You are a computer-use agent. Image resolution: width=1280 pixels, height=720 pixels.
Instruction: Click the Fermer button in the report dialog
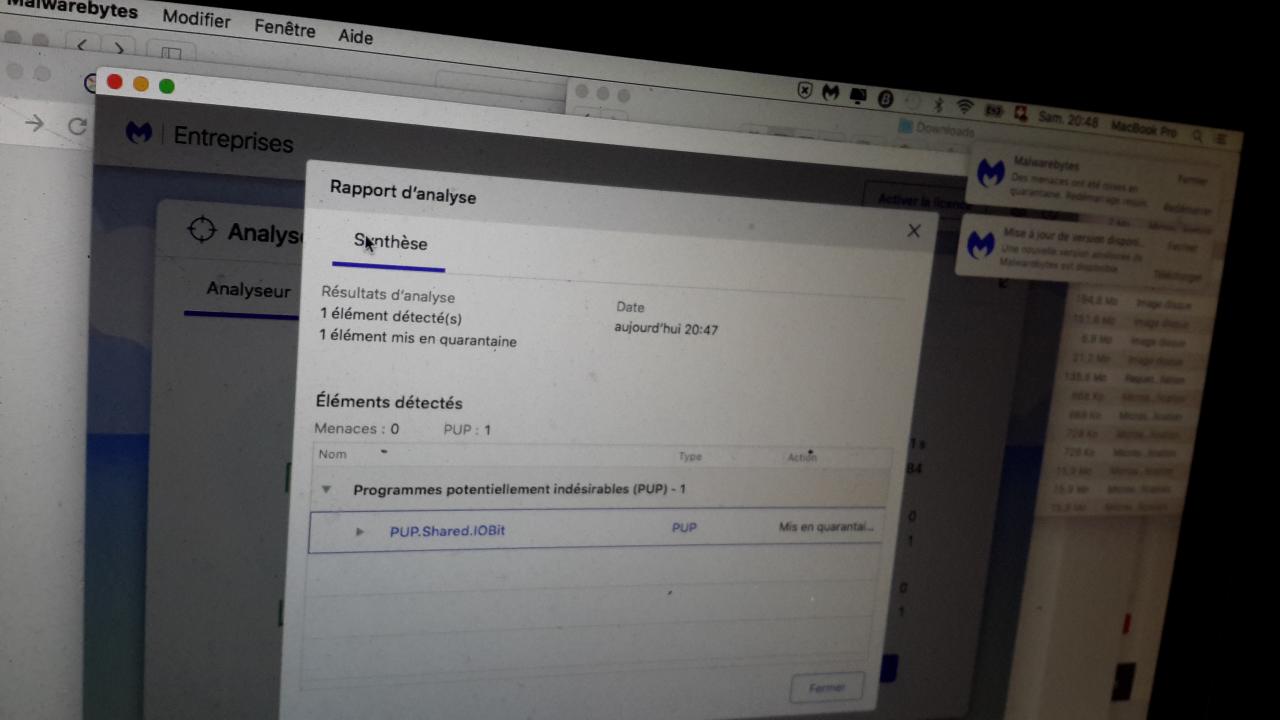[826, 687]
